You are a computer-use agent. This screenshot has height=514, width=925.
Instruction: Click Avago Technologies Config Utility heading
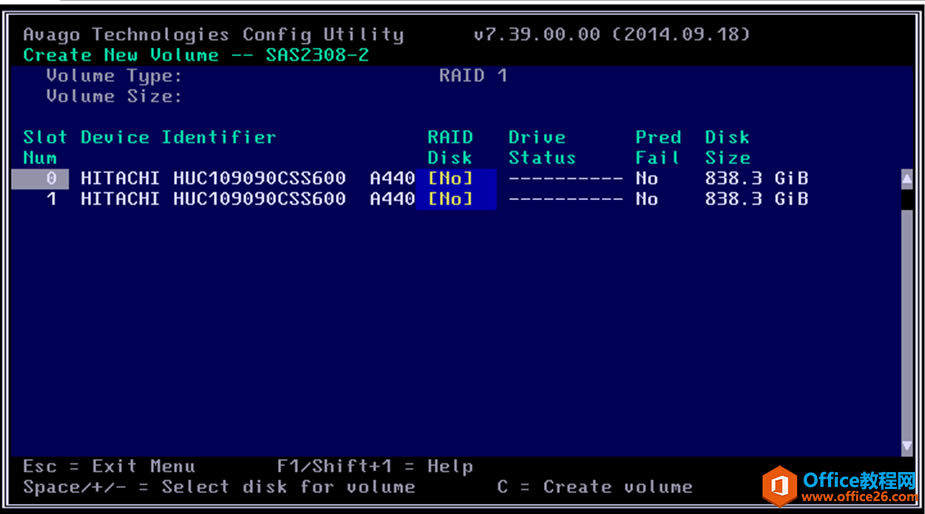pos(214,35)
